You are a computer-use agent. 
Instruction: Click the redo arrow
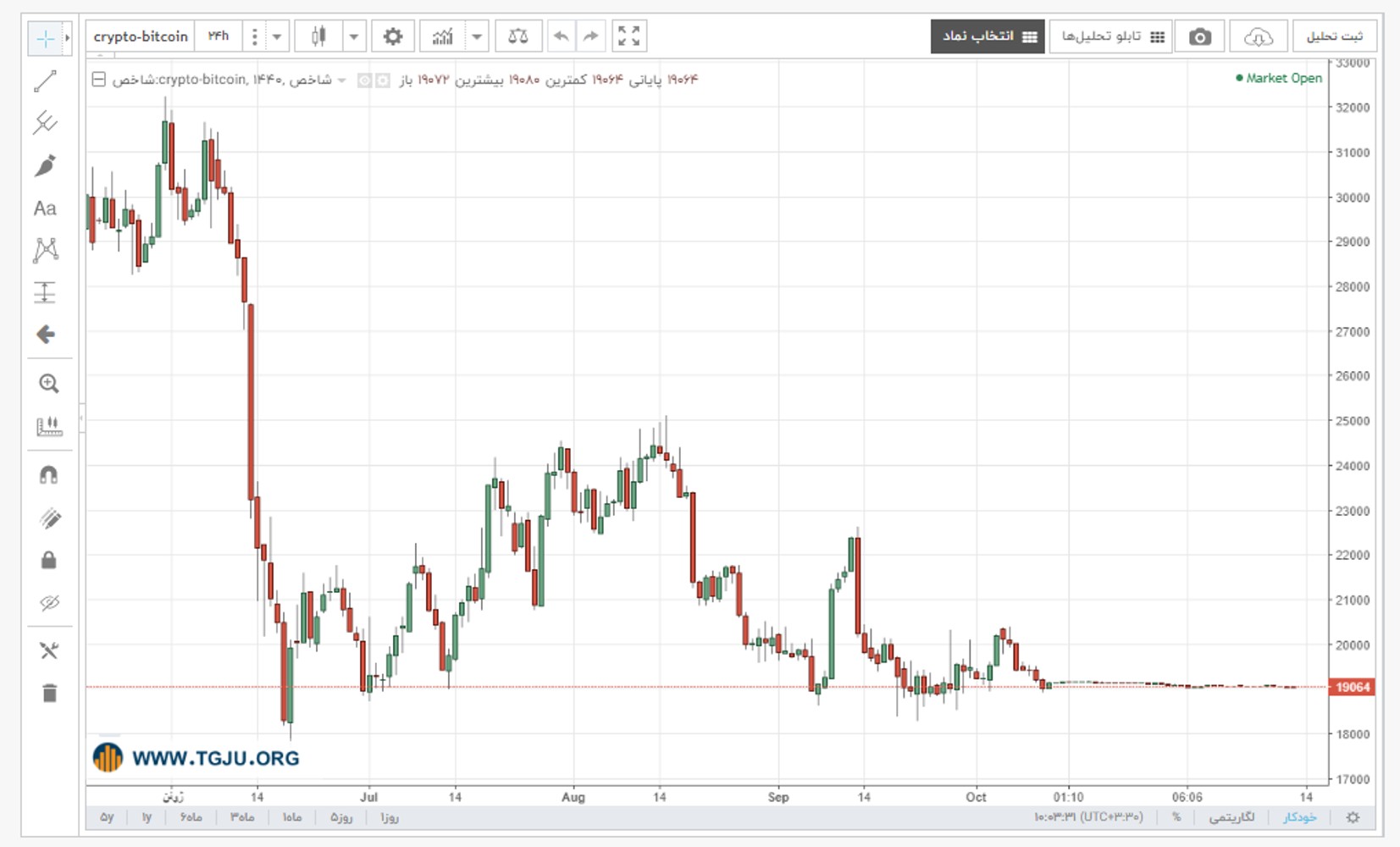click(590, 36)
